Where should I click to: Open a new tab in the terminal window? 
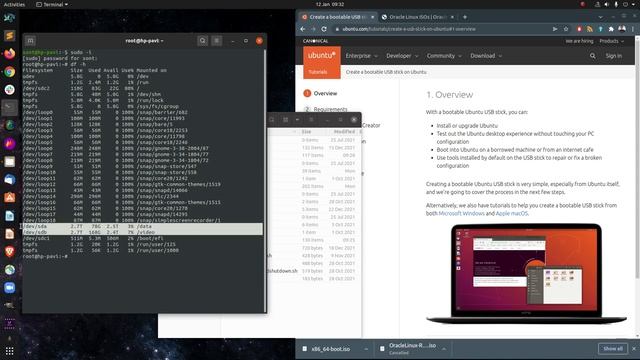(30, 40)
